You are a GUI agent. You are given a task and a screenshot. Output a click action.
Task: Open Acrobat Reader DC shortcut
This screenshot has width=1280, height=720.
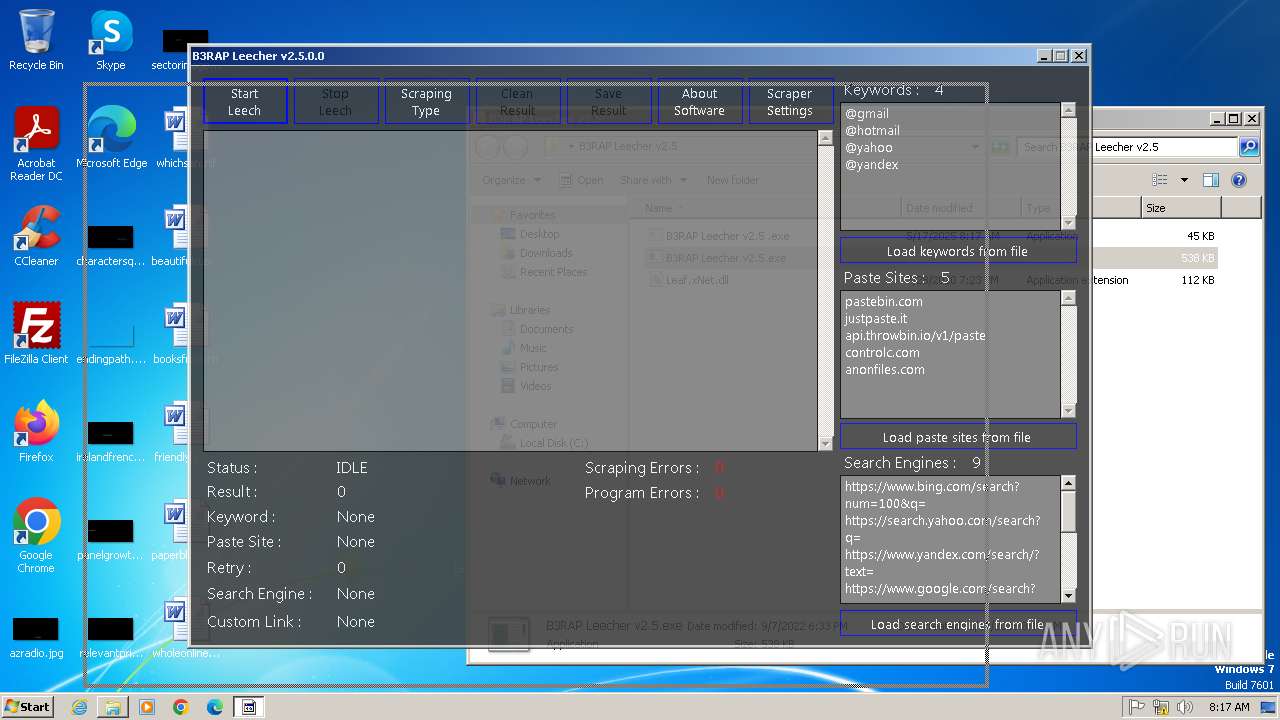click(x=36, y=144)
